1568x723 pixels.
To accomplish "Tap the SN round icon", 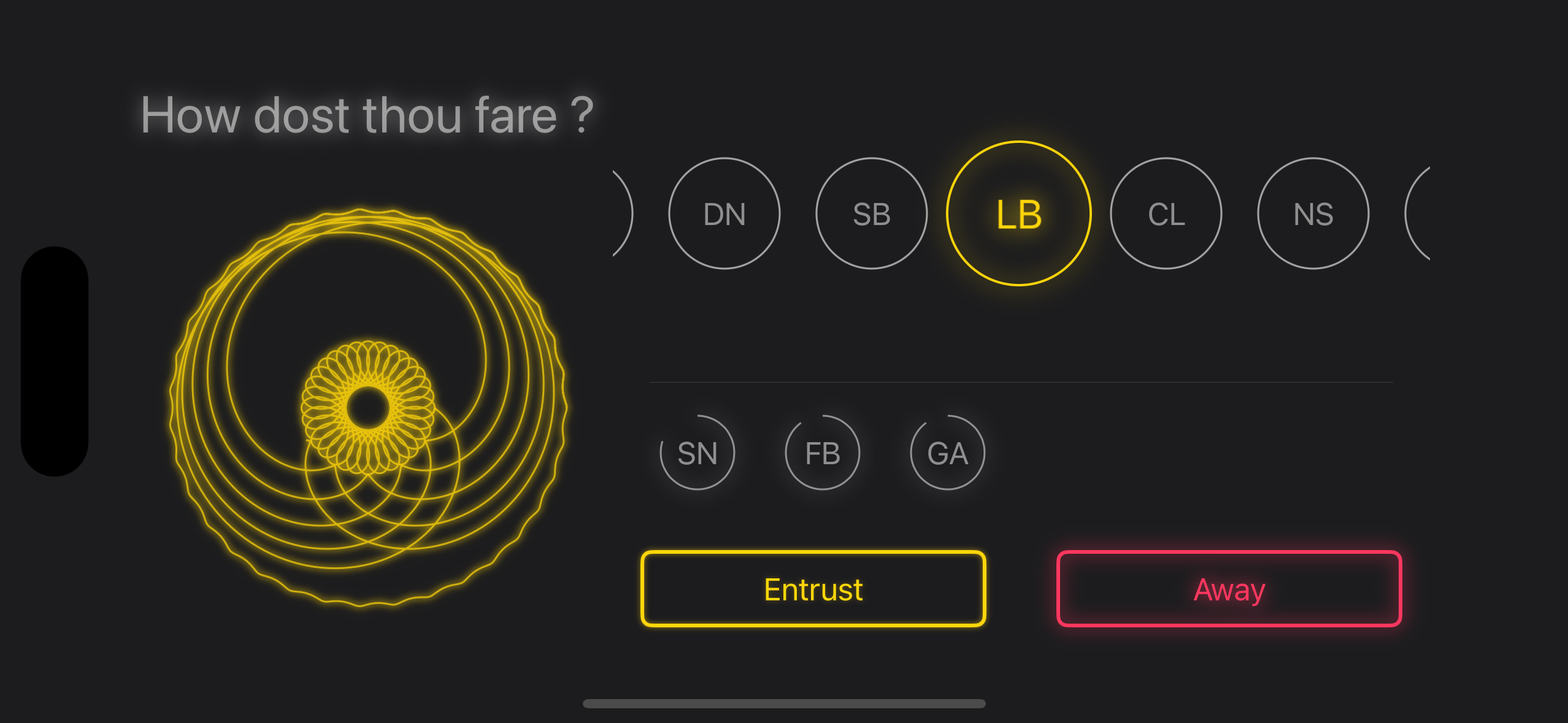I will point(697,453).
